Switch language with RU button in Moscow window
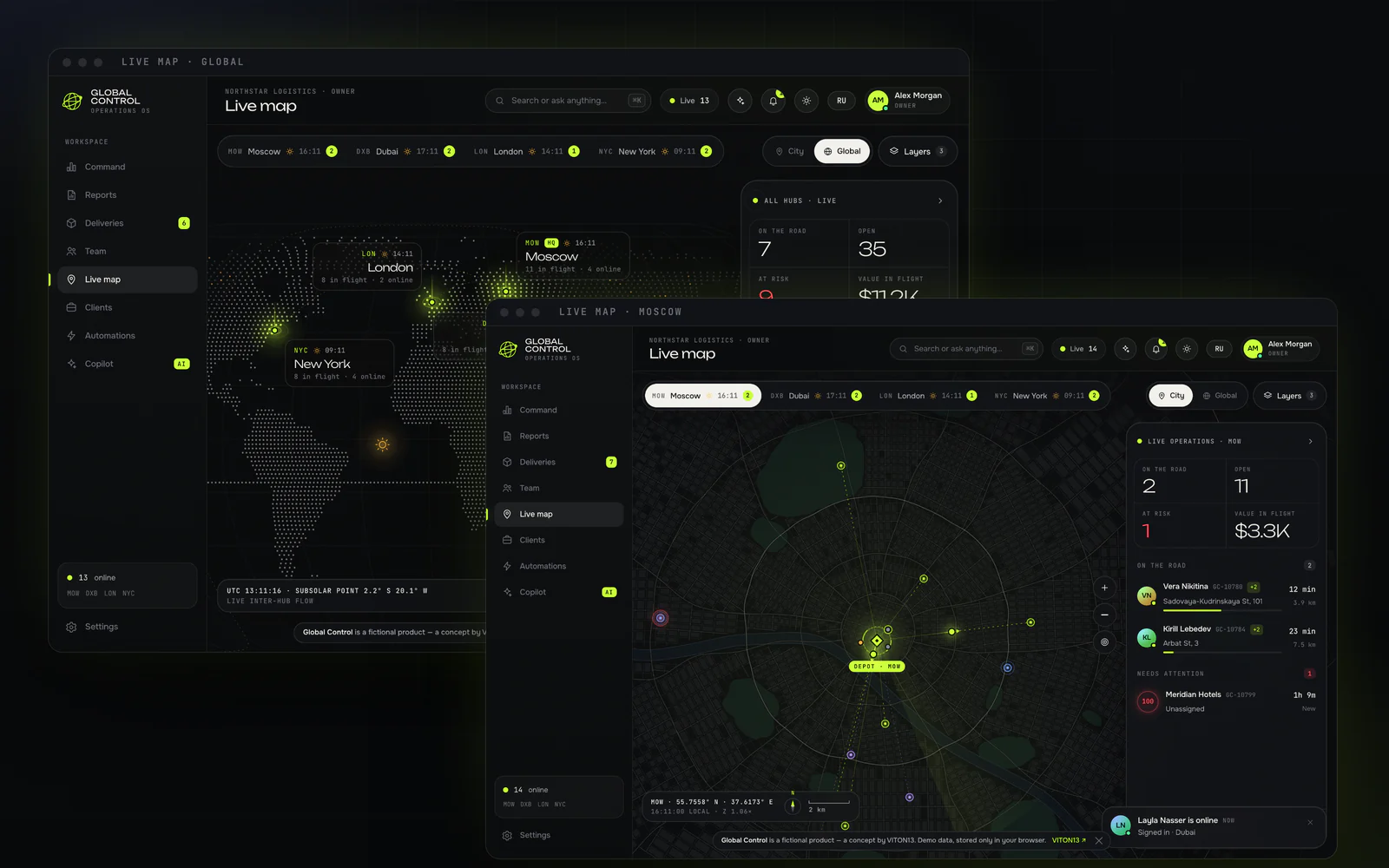 (x=1219, y=349)
